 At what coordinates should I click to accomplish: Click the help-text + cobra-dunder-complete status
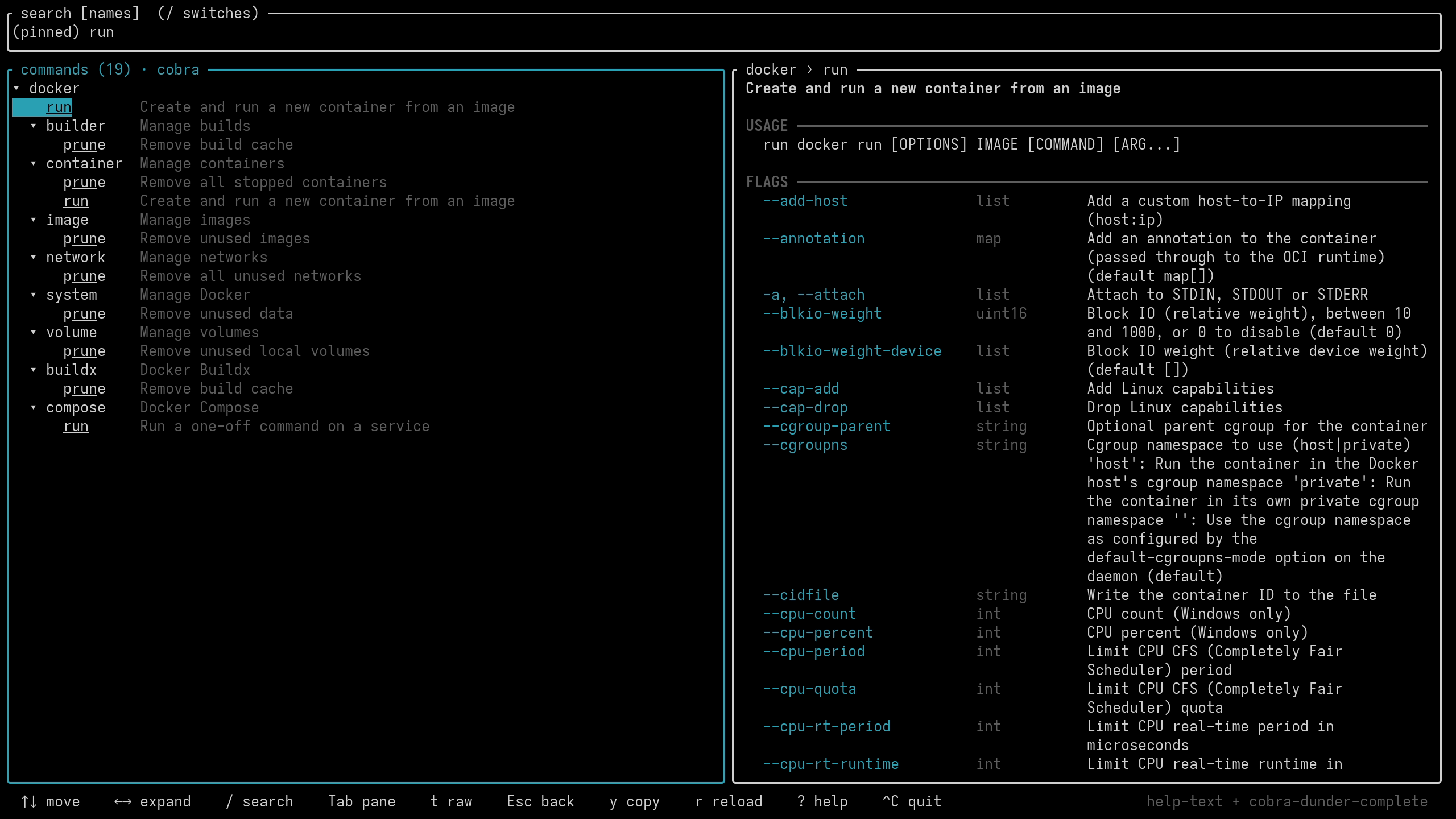click(1287, 802)
